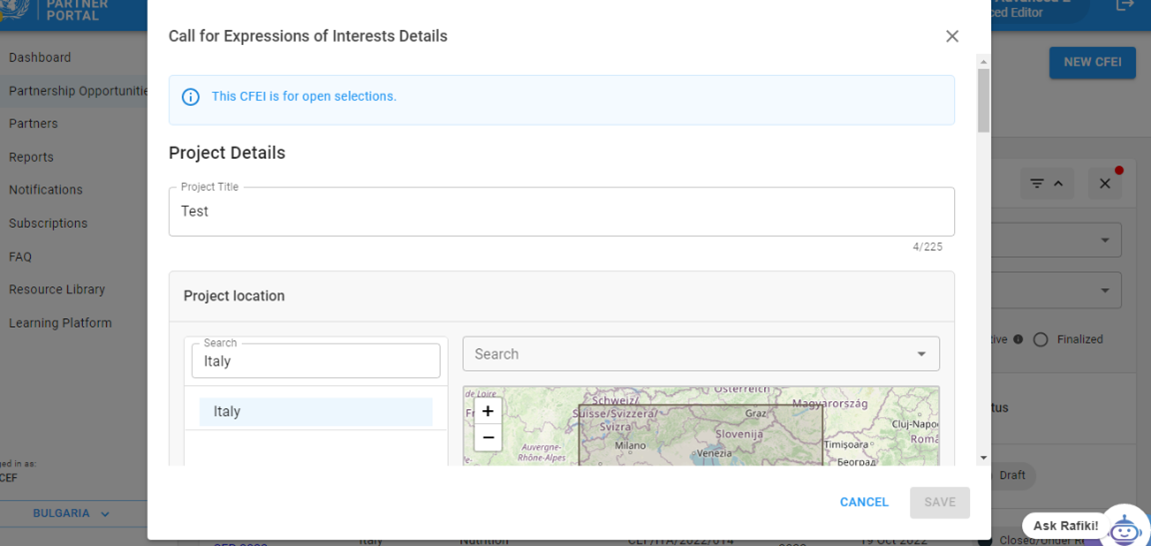1151x546 pixels.
Task: Click the NEW CFEI button
Action: point(1092,62)
